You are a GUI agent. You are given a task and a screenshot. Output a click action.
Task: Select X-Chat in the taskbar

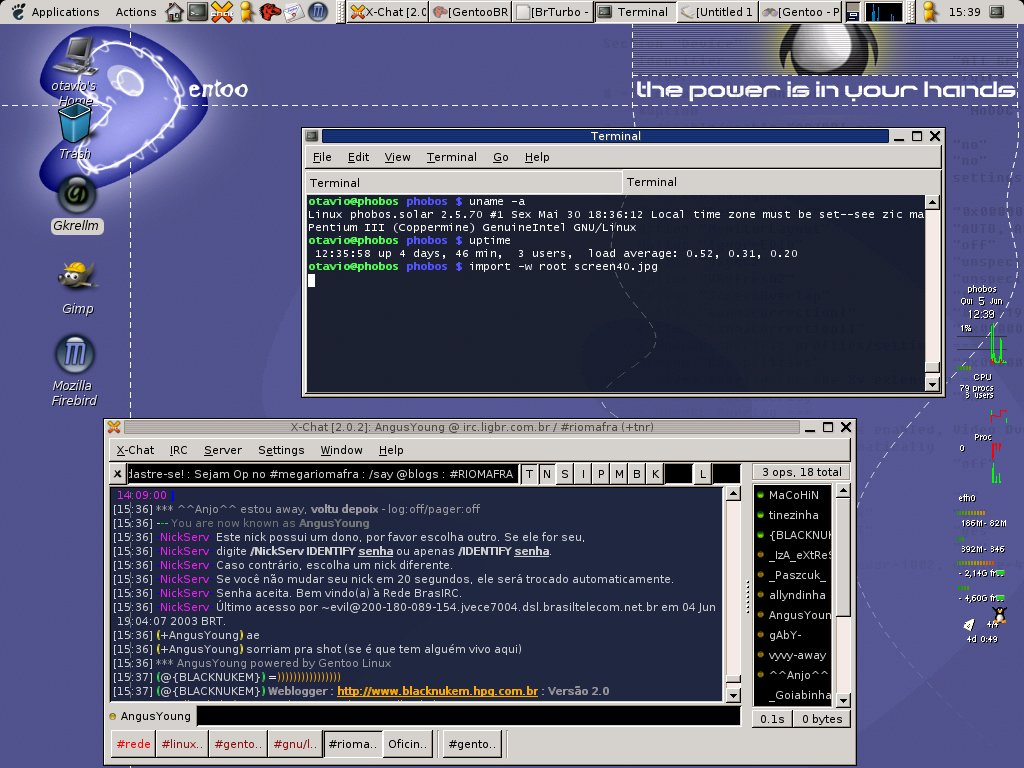(388, 12)
